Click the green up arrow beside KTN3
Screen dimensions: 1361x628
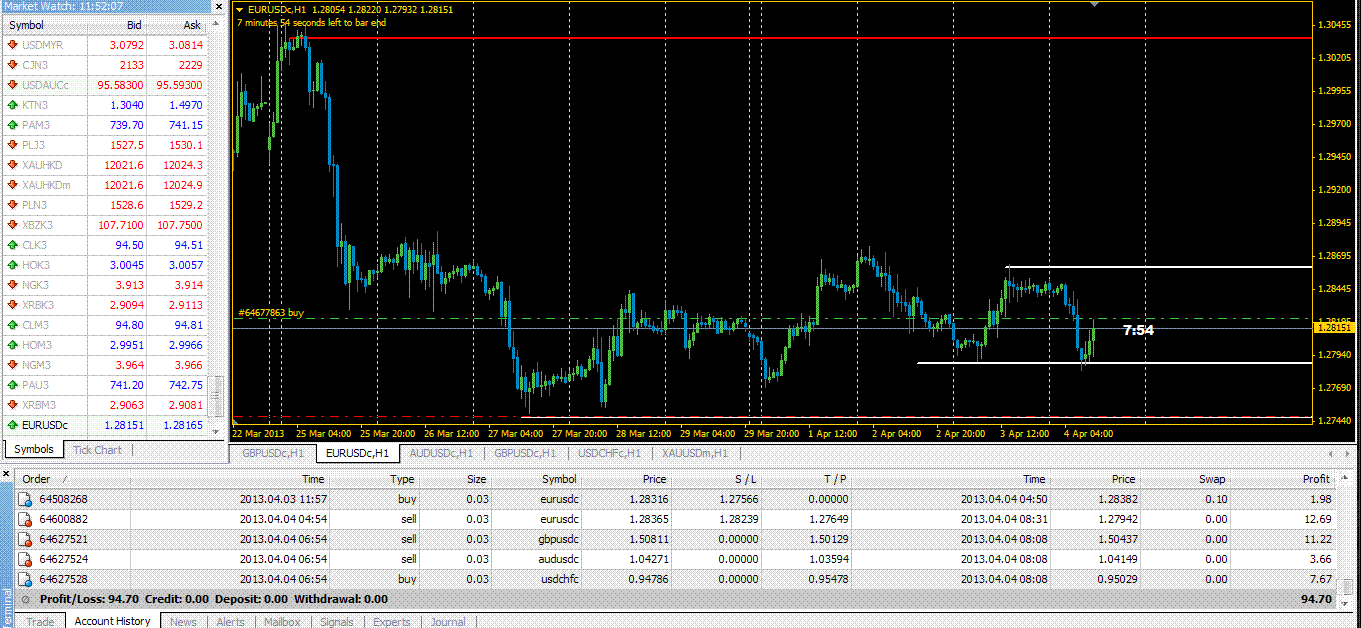[12, 105]
